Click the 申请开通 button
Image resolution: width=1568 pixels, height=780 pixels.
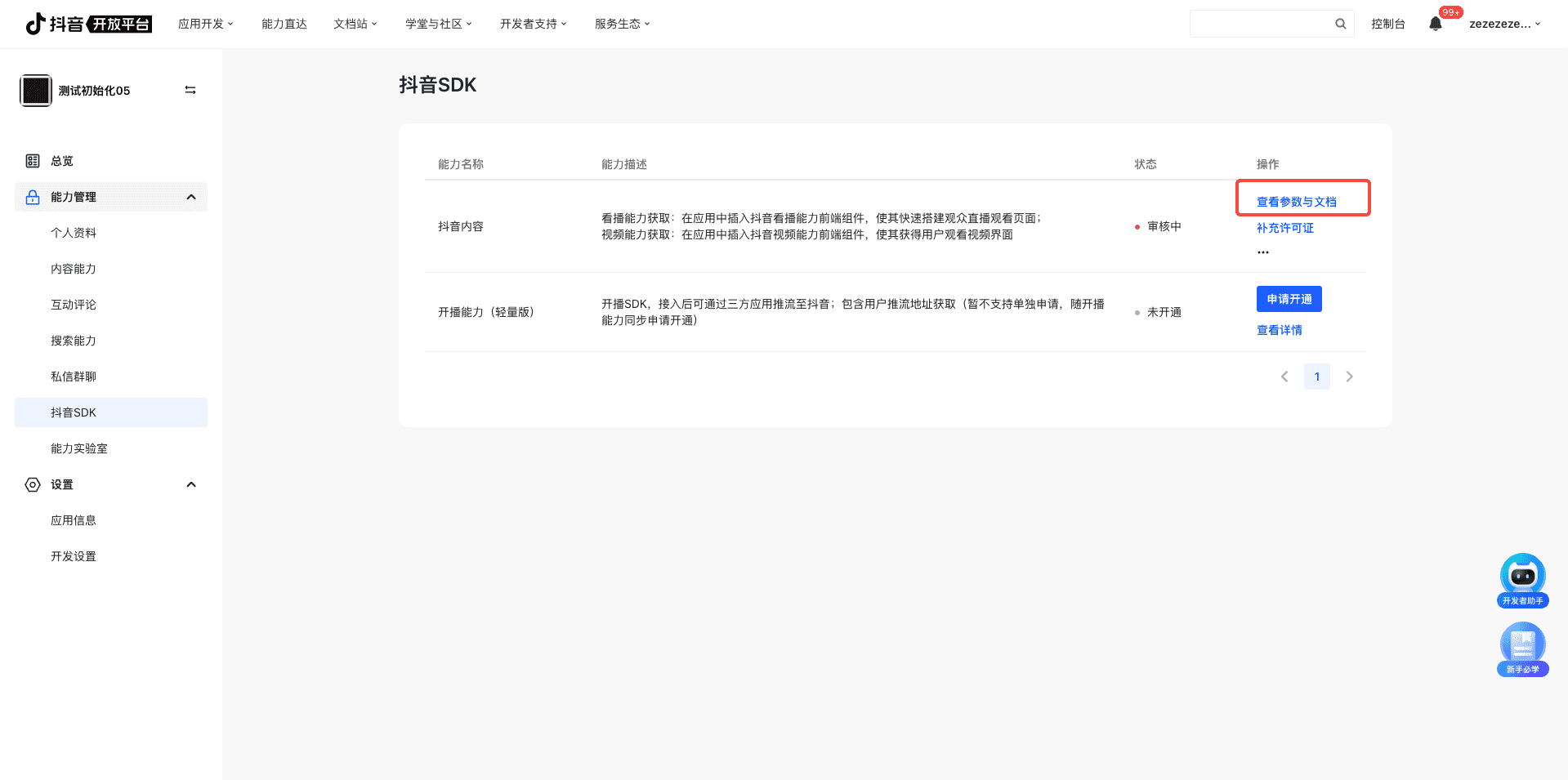(x=1289, y=299)
